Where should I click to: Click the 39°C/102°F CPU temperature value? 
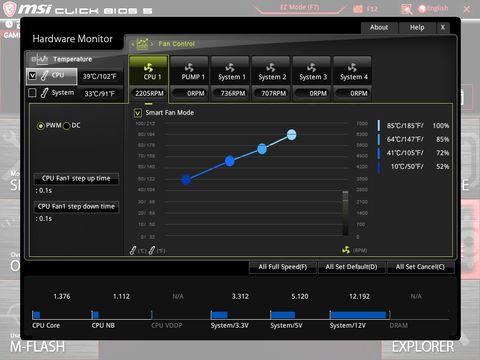tap(100, 76)
